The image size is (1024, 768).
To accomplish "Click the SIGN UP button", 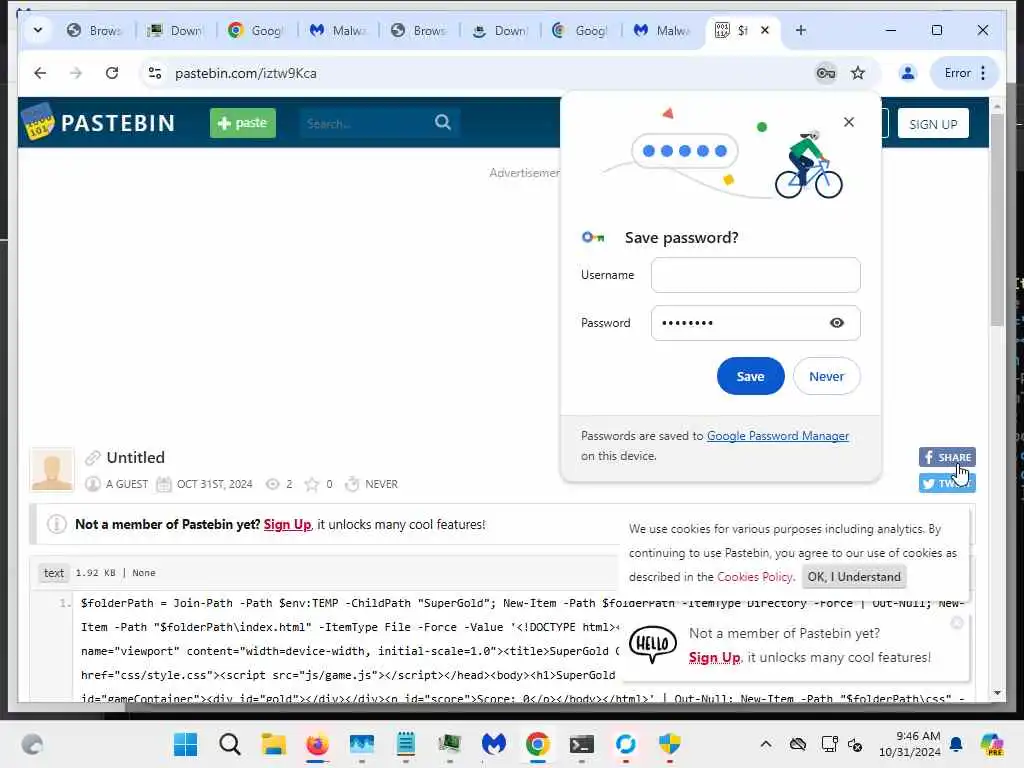I will pyautogui.click(x=933, y=124).
